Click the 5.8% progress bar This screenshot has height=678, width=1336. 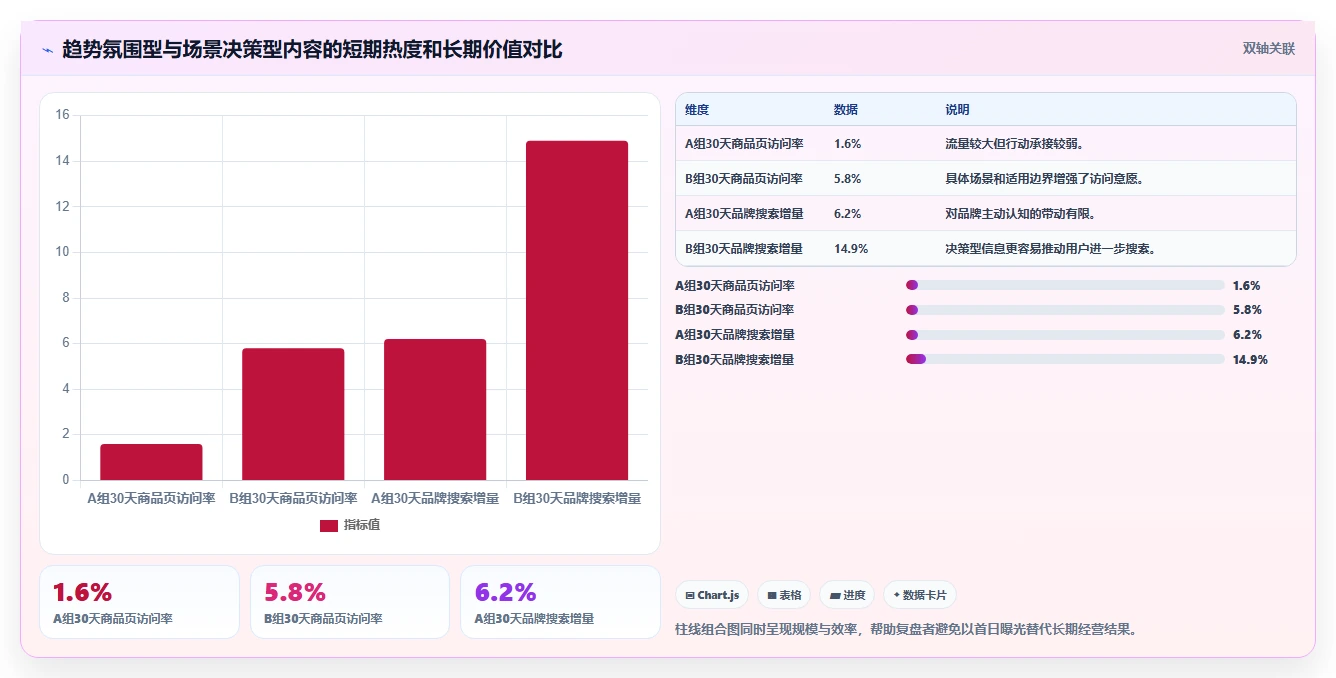(x=1065, y=310)
